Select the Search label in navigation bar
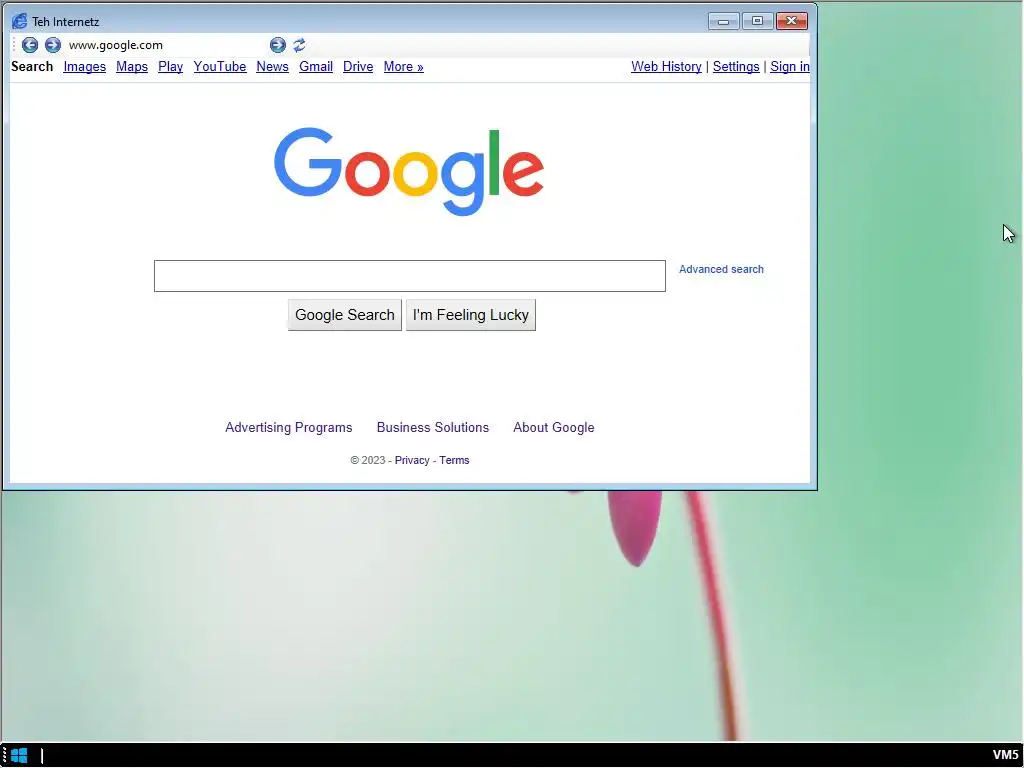Viewport: 1024px width, 768px height. (x=32, y=67)
